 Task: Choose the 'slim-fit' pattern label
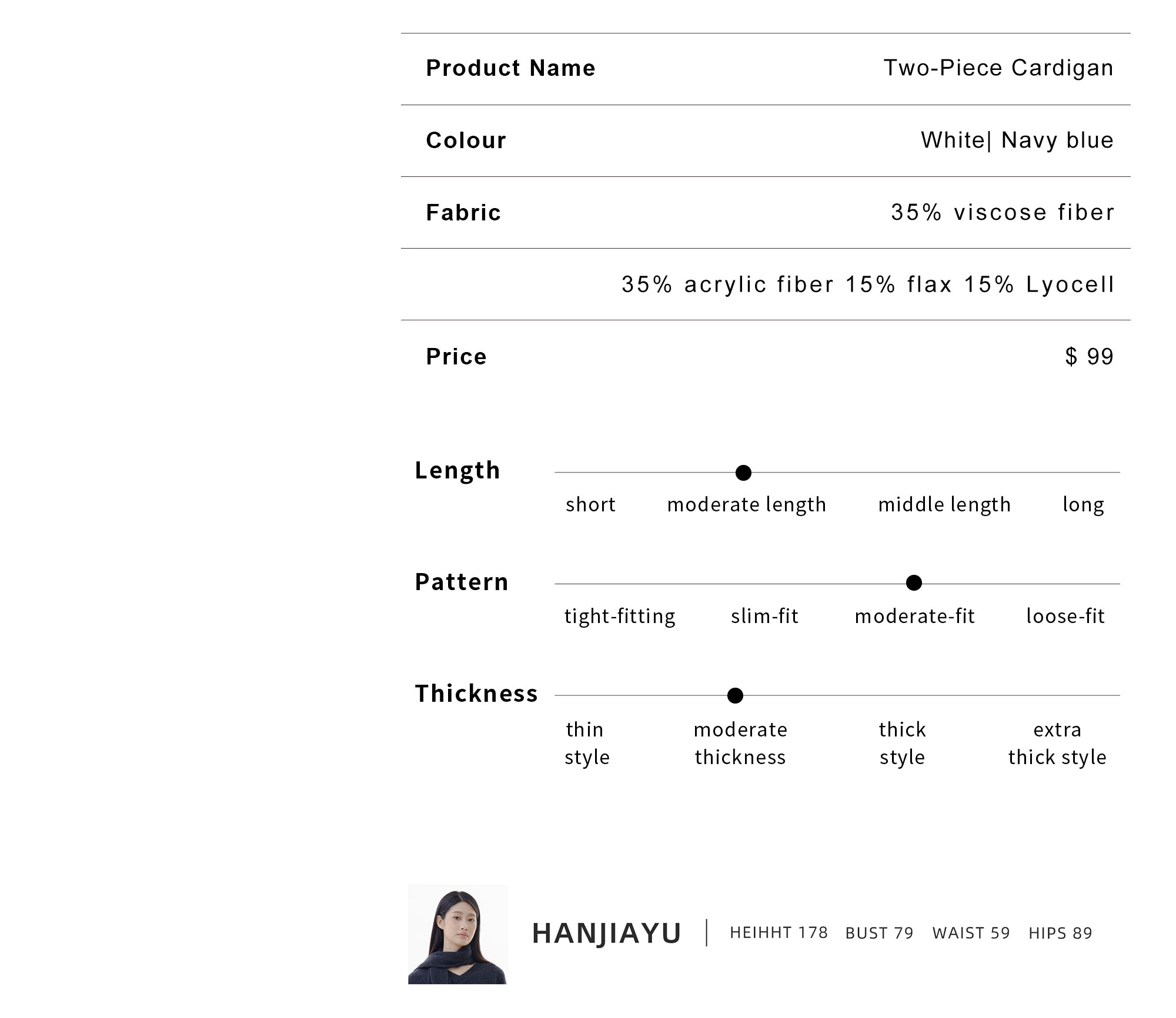[x=764, y=616]
